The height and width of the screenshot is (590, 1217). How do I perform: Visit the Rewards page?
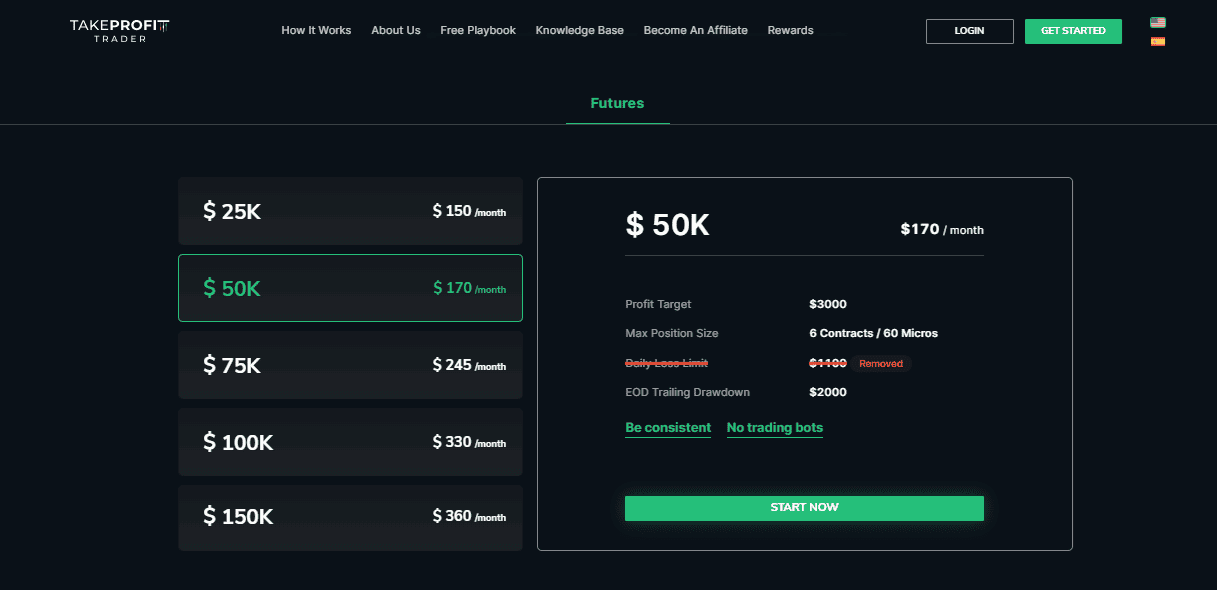click(x=790, y=30)
